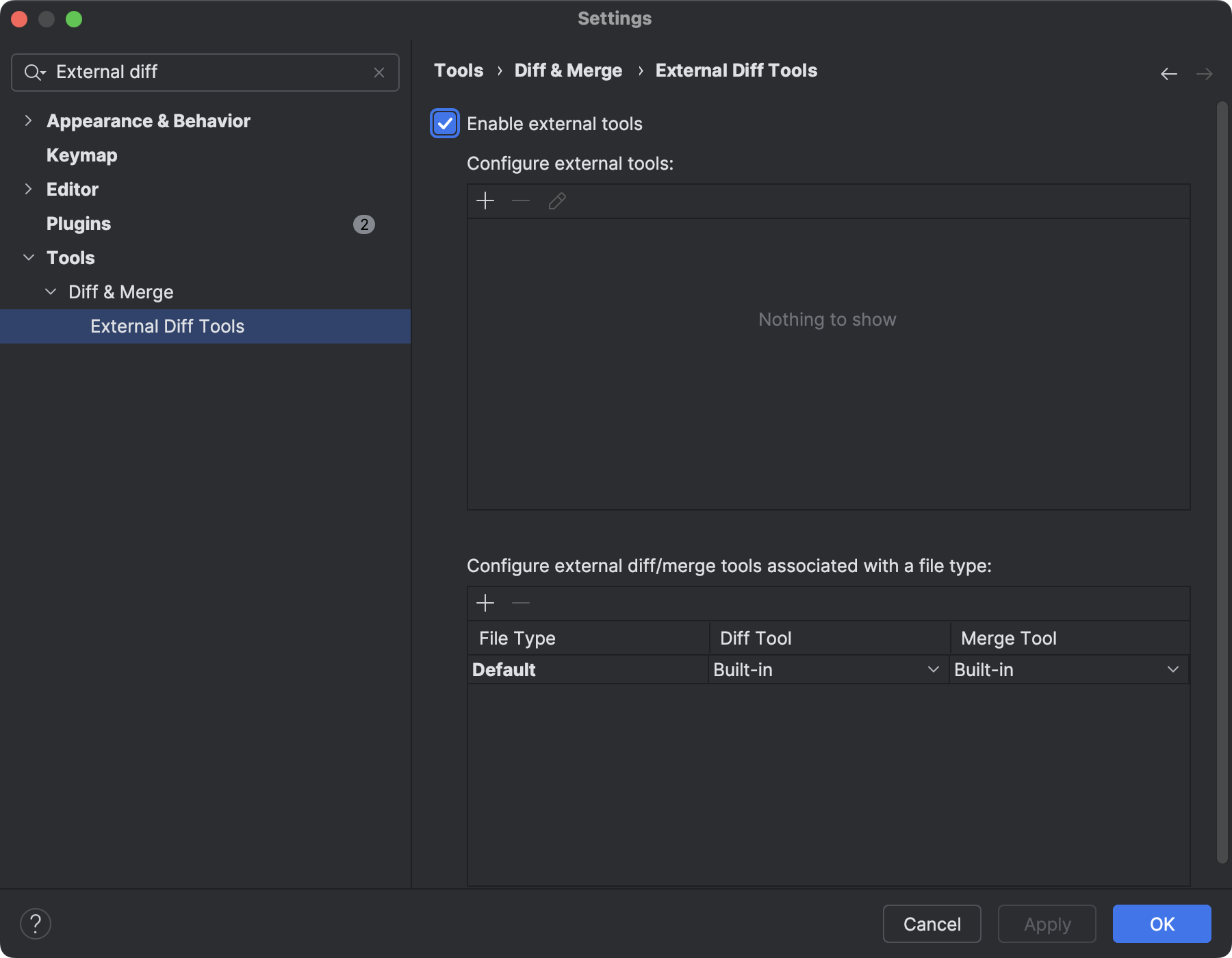Click Tools in the breadcrumb path
This screenshot has width=1232, height=958.
(458, 70)
